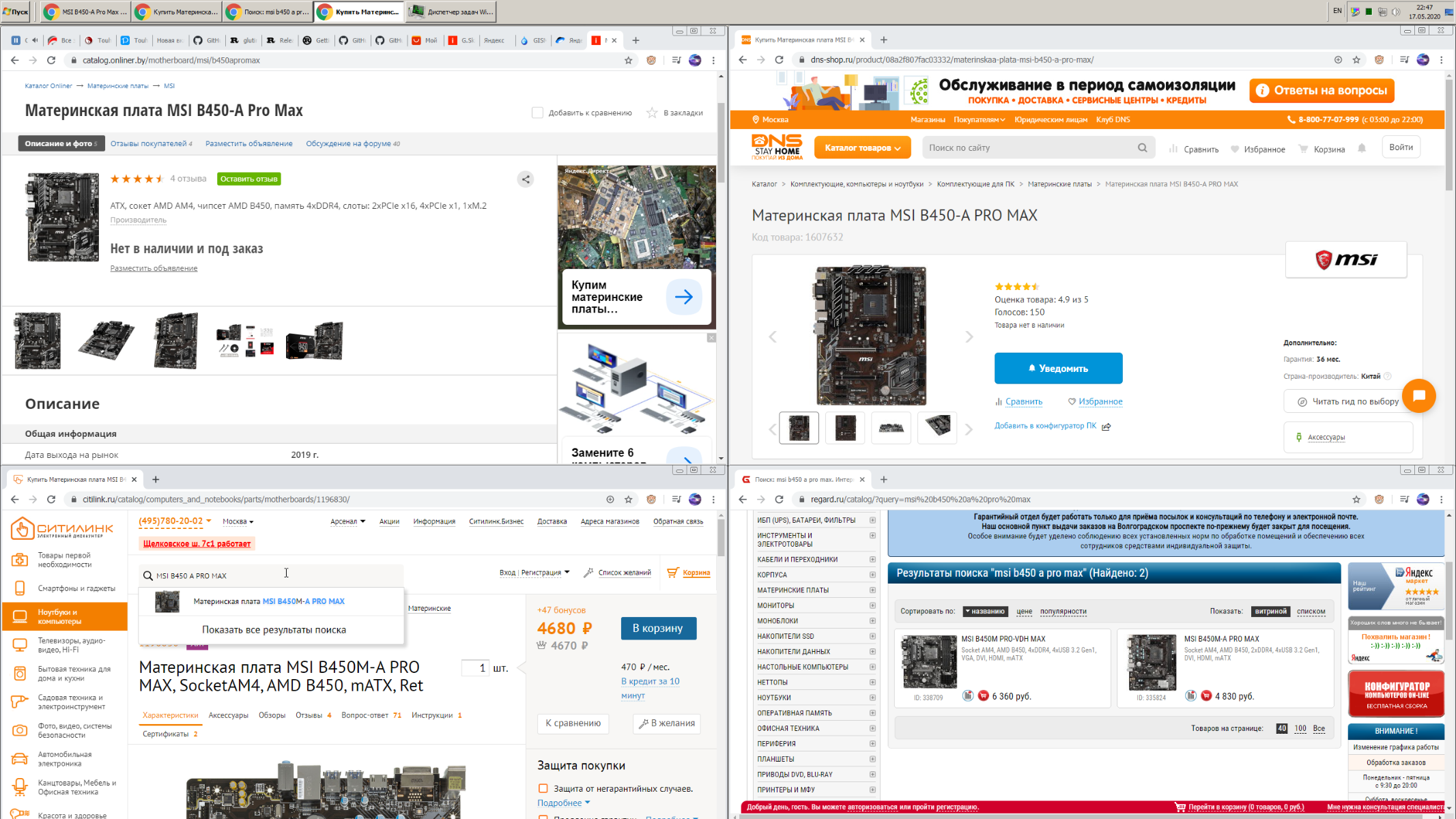Click next arrow on DNS product image
This screenshot has height=819, width=1456.
pyautogui.click(x=969, y=337)
